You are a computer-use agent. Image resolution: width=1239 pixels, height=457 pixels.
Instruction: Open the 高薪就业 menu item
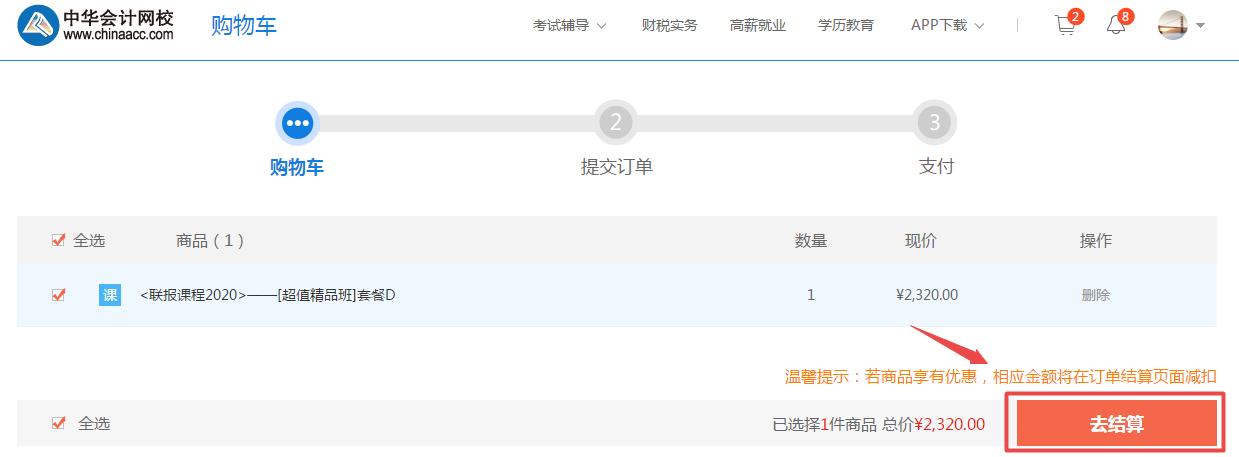click(x=758, y=26)
